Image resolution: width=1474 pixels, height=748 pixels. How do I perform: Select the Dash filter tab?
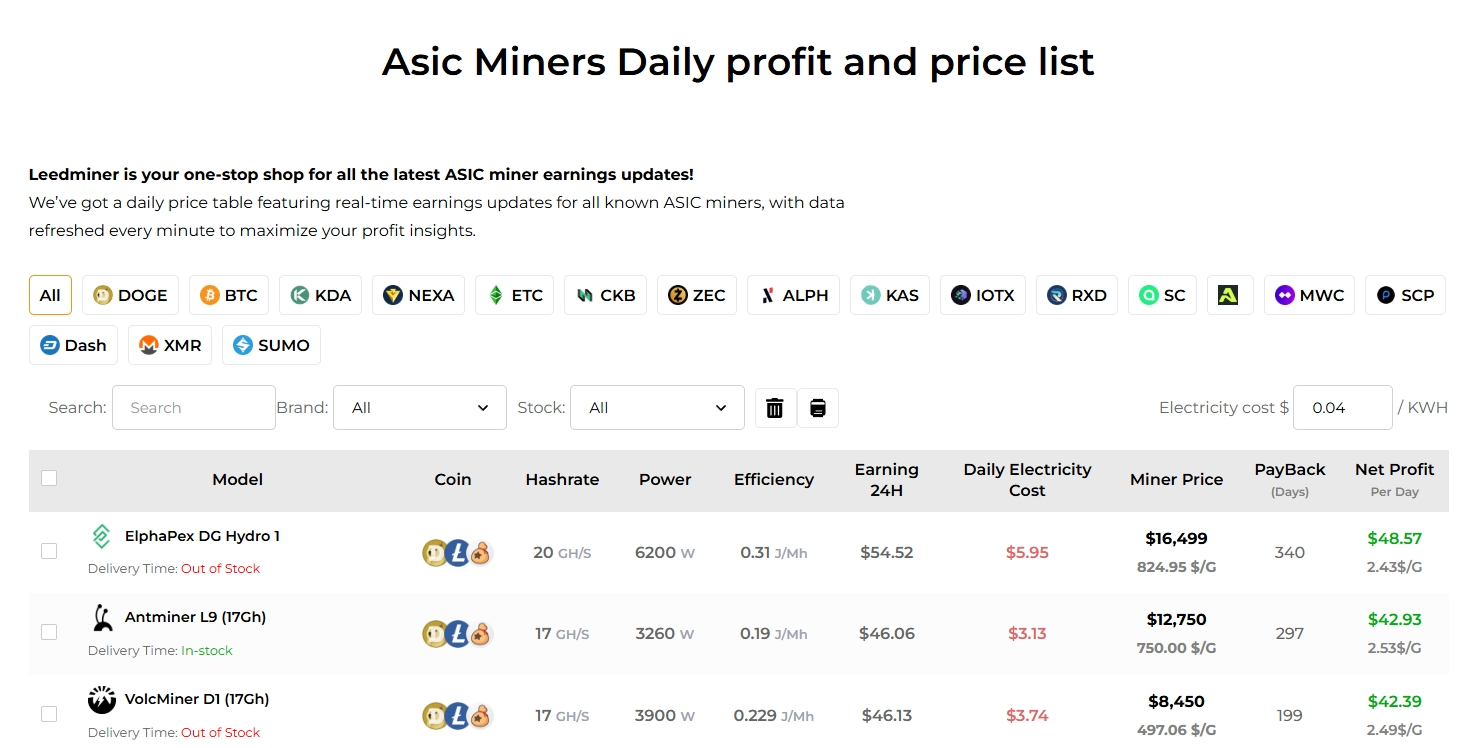pos(73,345)
